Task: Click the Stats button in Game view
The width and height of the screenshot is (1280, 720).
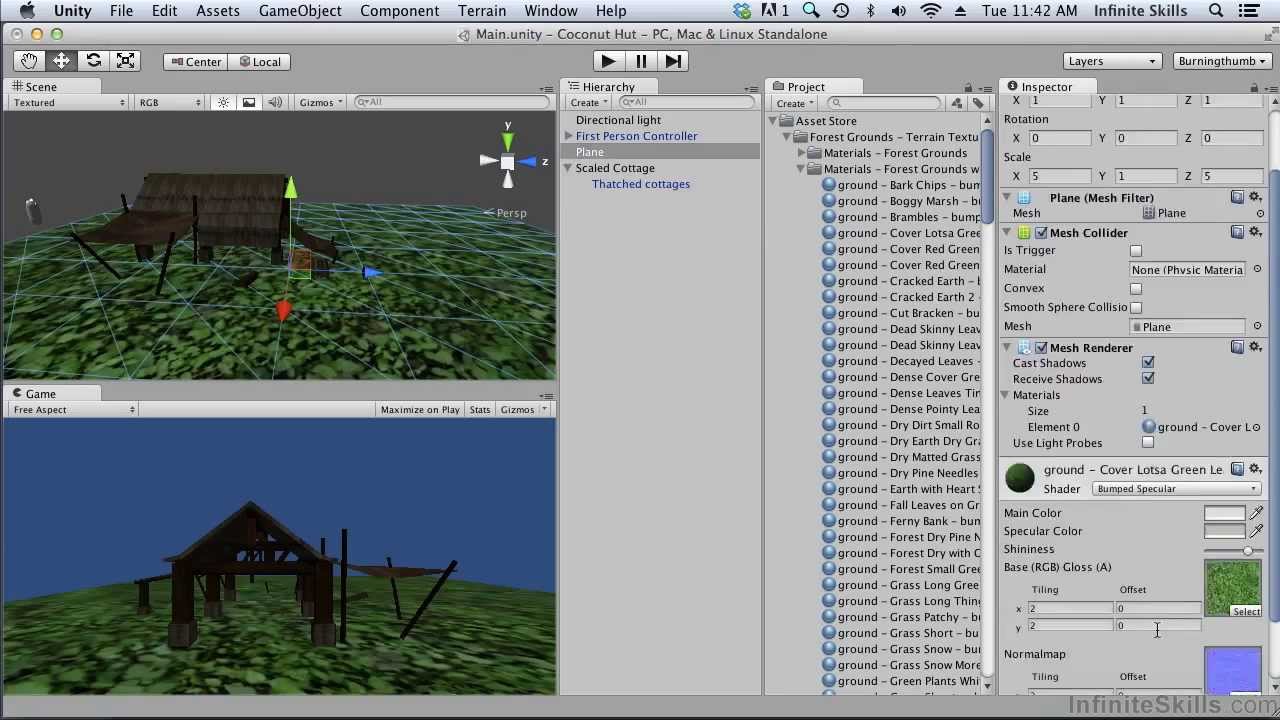Action: click(480, 410)
